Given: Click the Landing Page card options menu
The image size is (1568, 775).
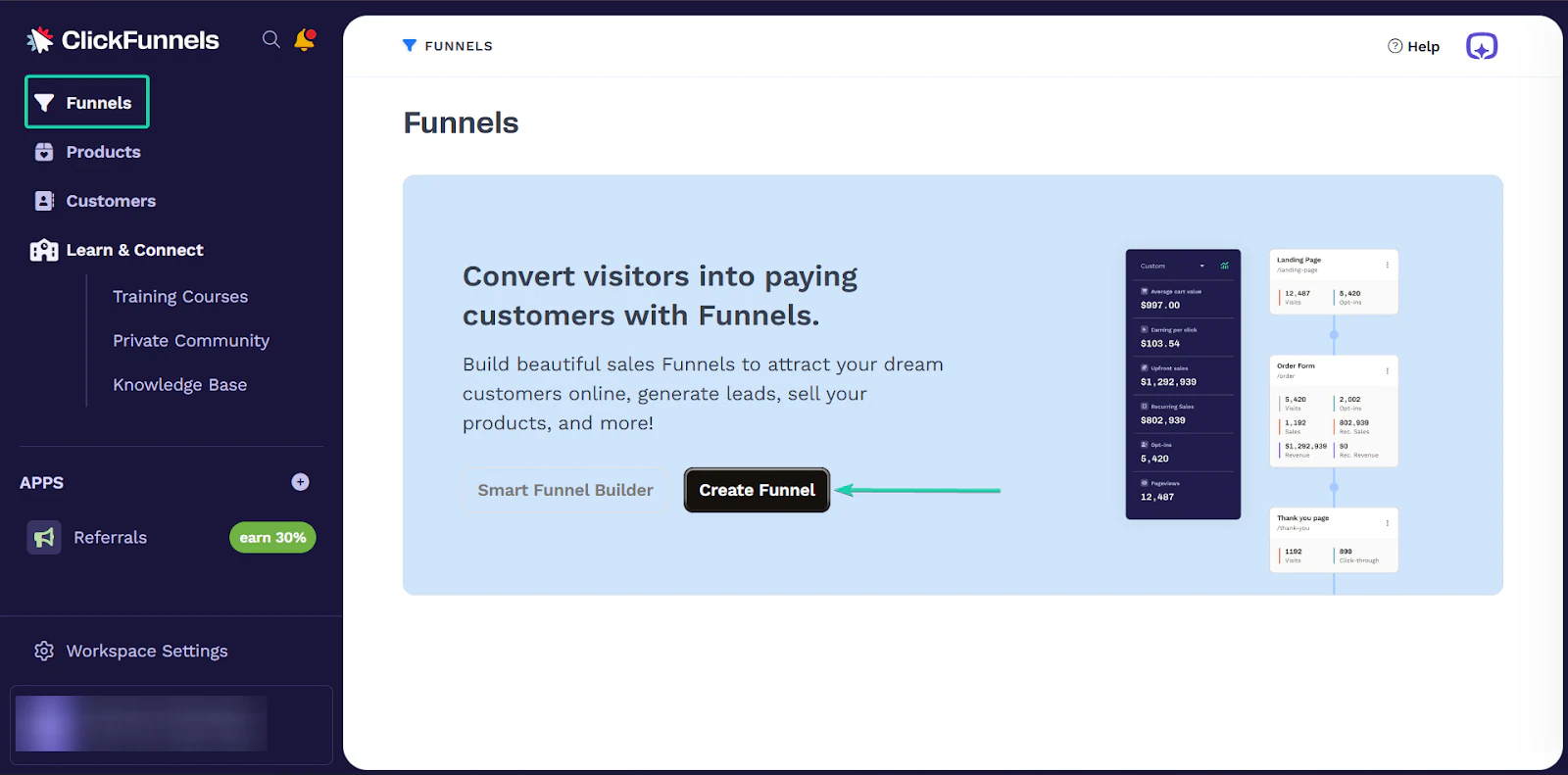Looking at the screenshot, I should [1388, 265].
